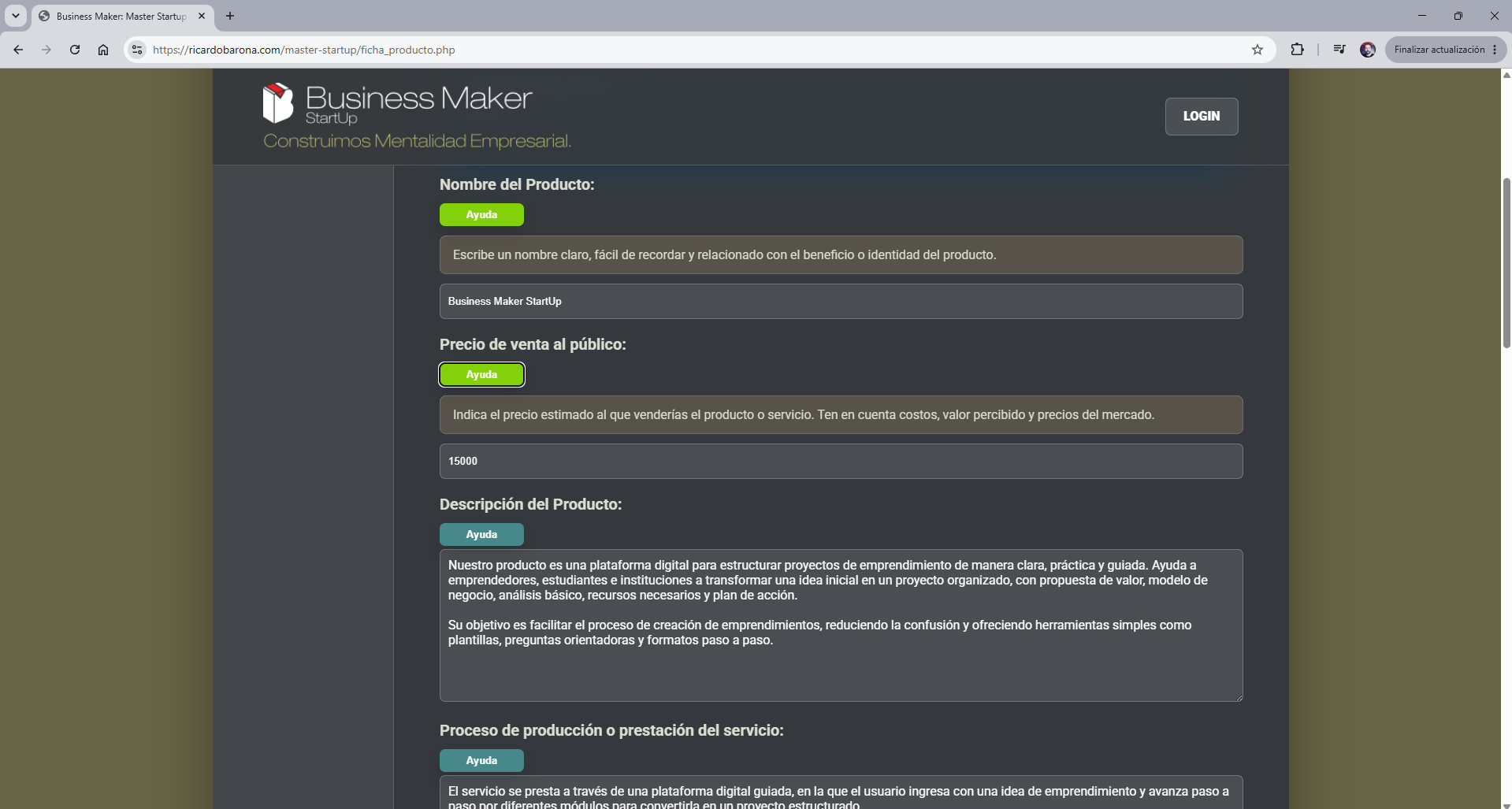
Task: Minimize the browser window
Action: coord(1422,16)
